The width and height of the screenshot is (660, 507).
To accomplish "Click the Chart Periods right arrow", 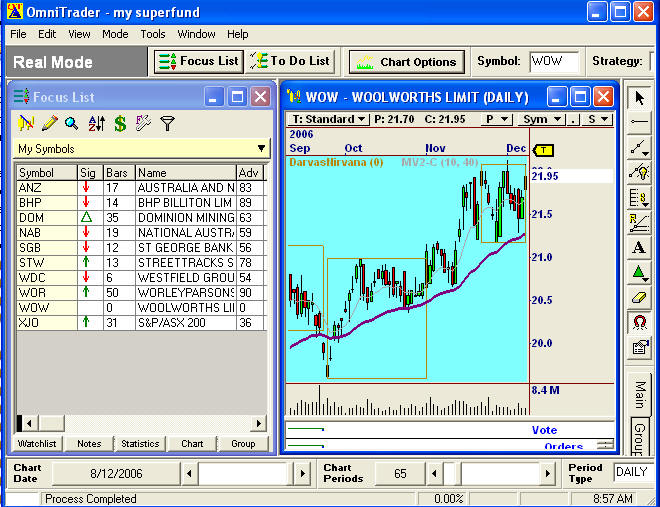I will [x=548, y=474].
